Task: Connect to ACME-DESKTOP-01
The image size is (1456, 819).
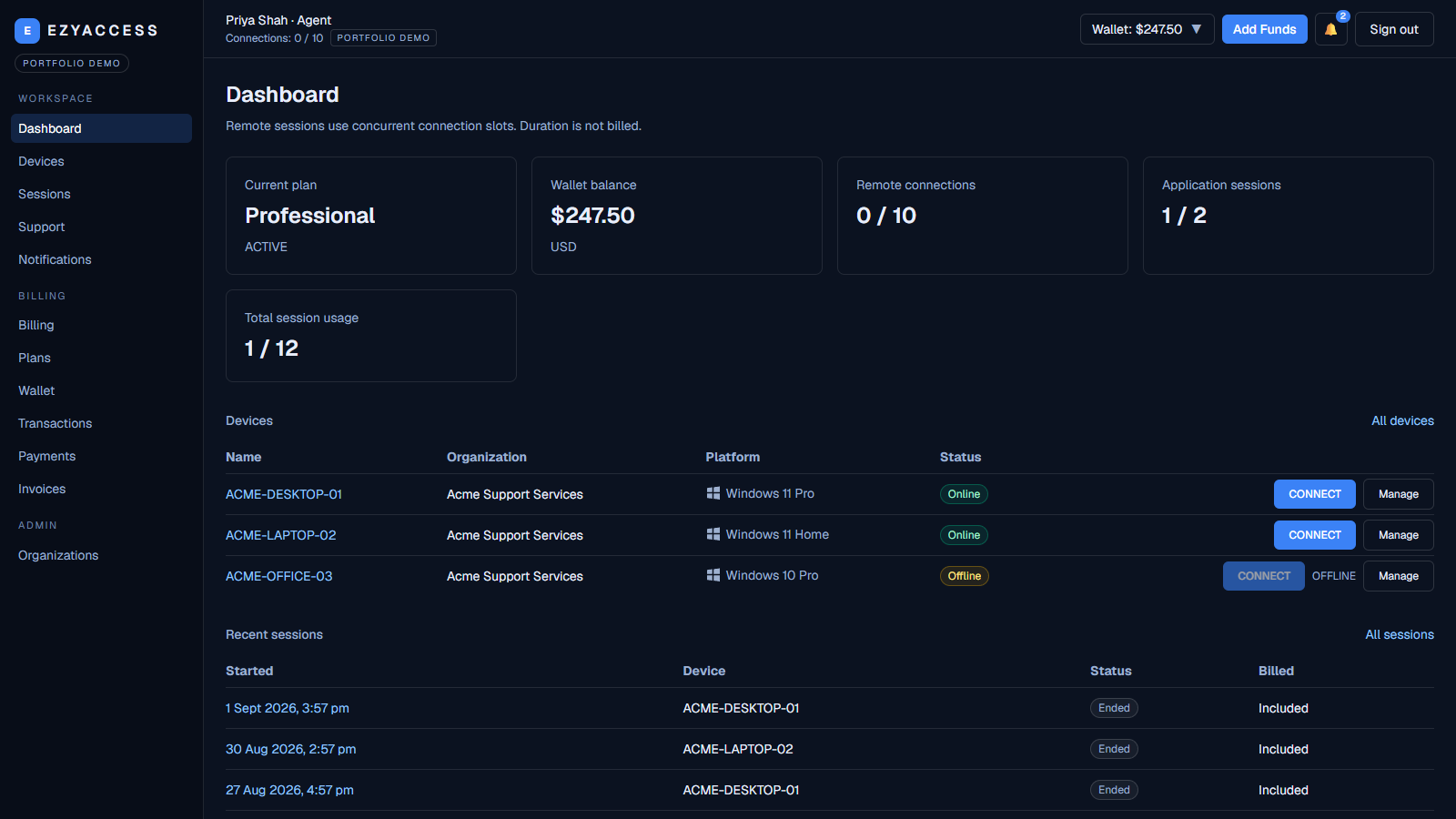Action: pos(1314,494)
